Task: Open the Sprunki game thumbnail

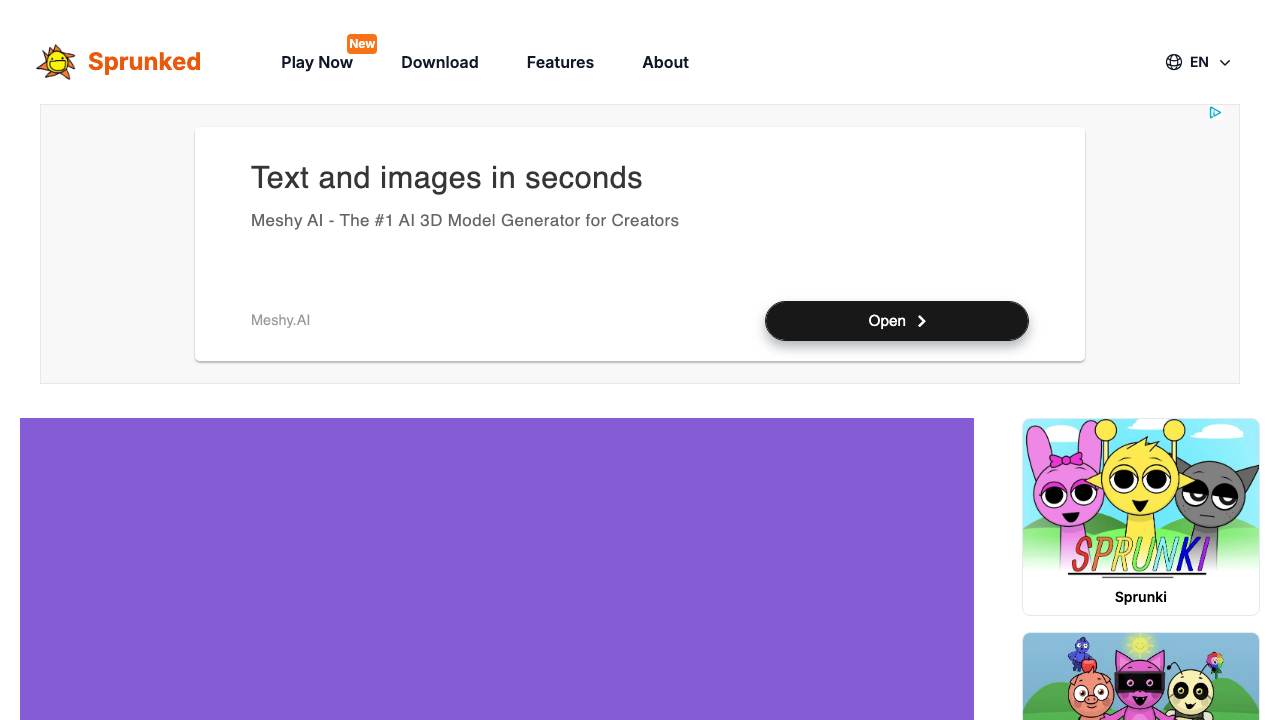Action: pyautogui.click(x=1141, y=499)
